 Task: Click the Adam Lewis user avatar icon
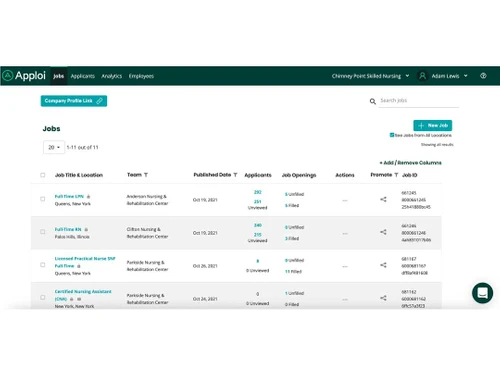422,76
